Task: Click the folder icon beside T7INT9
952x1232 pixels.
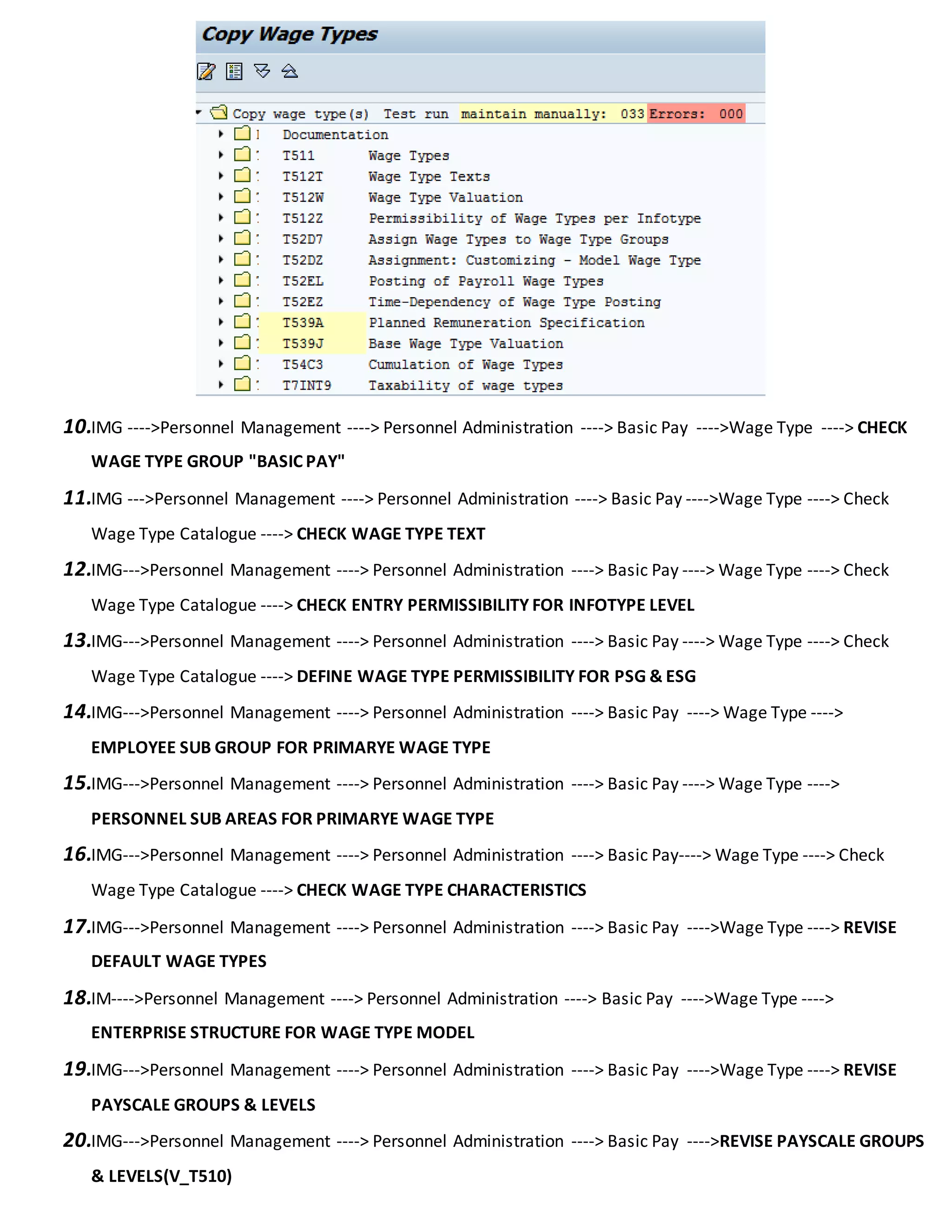Action: (243, 385)
